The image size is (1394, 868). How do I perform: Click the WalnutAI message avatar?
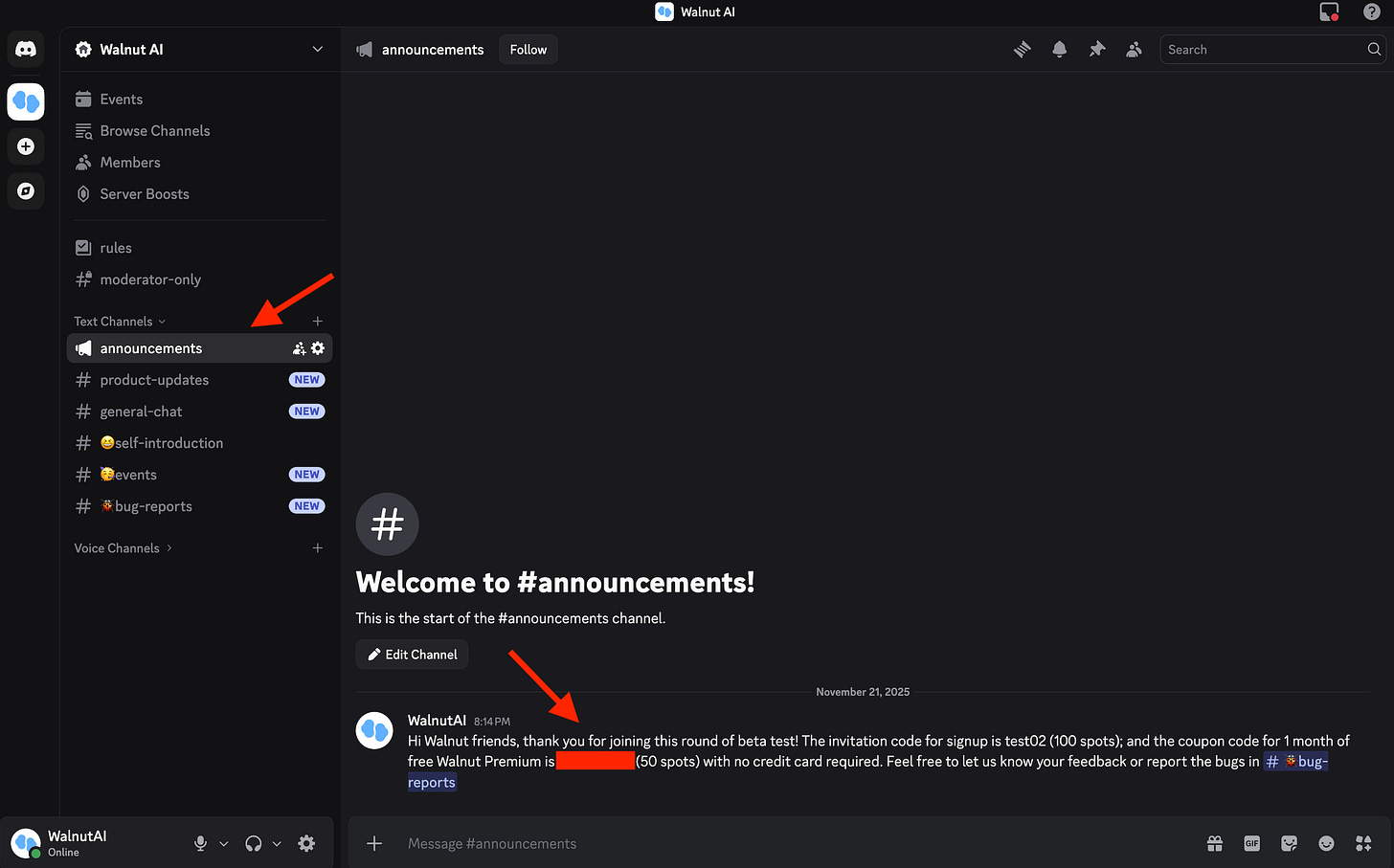(374, 730)
